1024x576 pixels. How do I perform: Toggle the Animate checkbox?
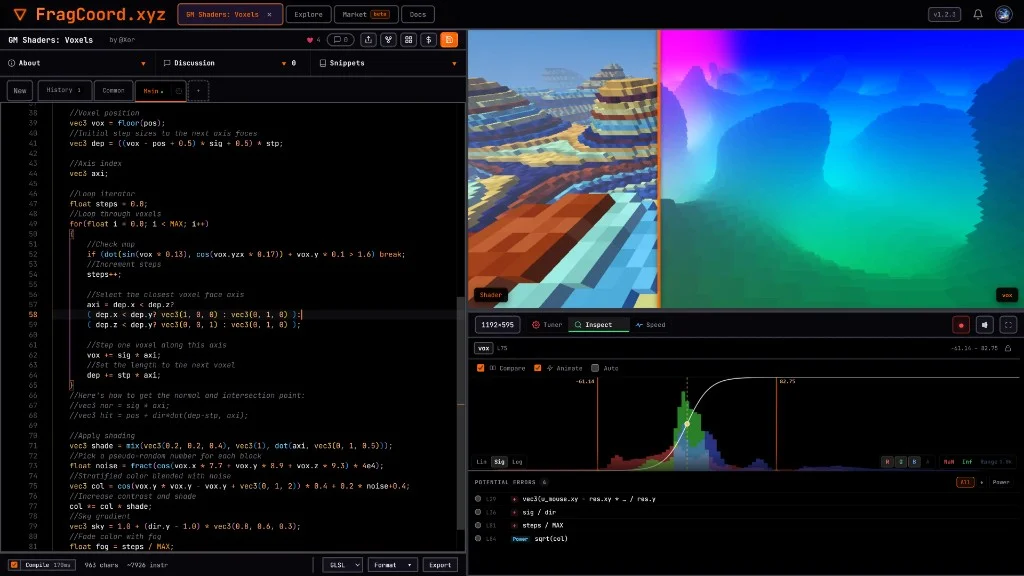point(537,368)
